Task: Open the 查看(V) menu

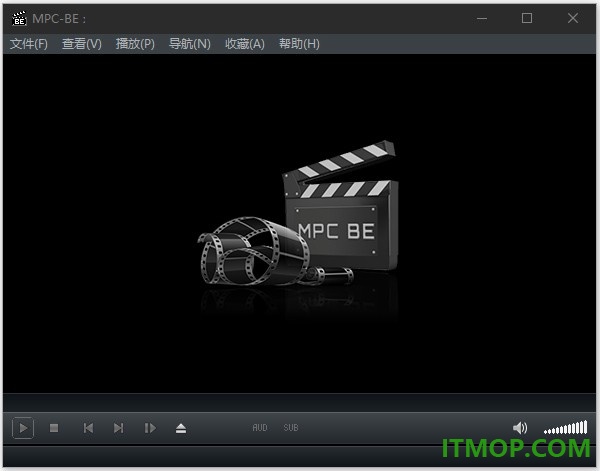Action: (82, 44)
